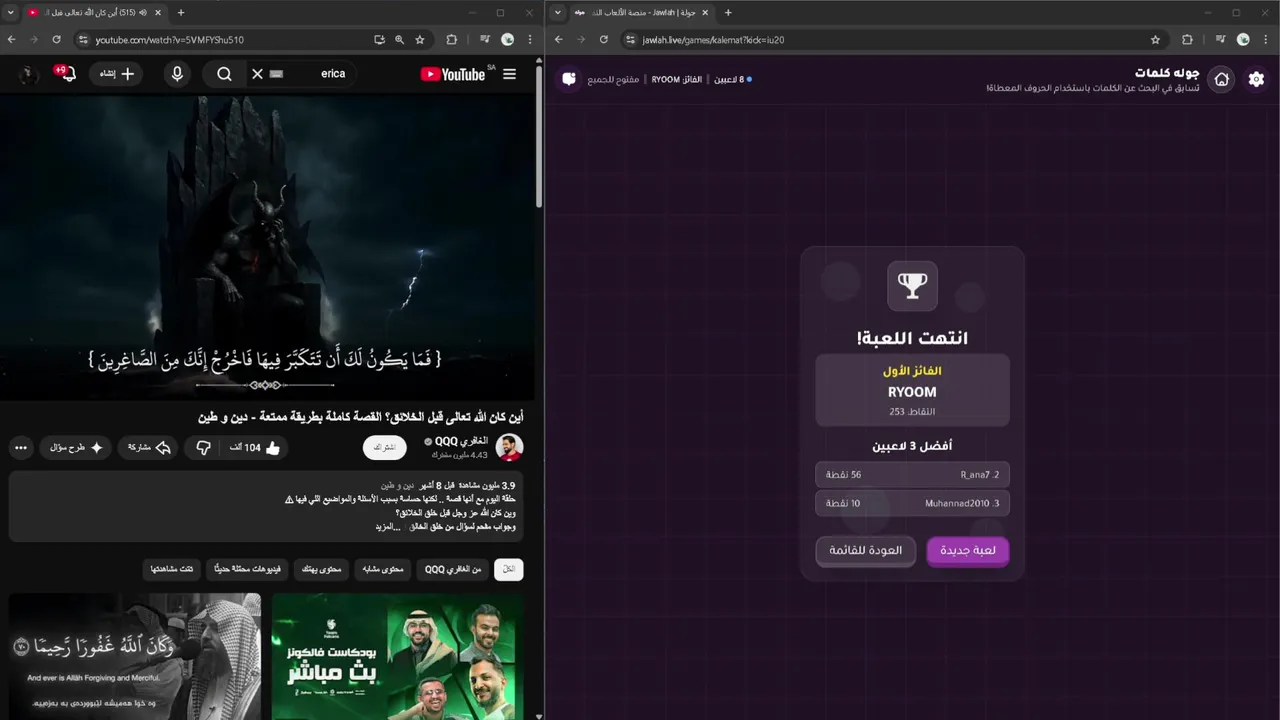This screenshot has height=720, width=1280.
Task: Expand description with ...المزيد
Action: [x=388, y=527]
